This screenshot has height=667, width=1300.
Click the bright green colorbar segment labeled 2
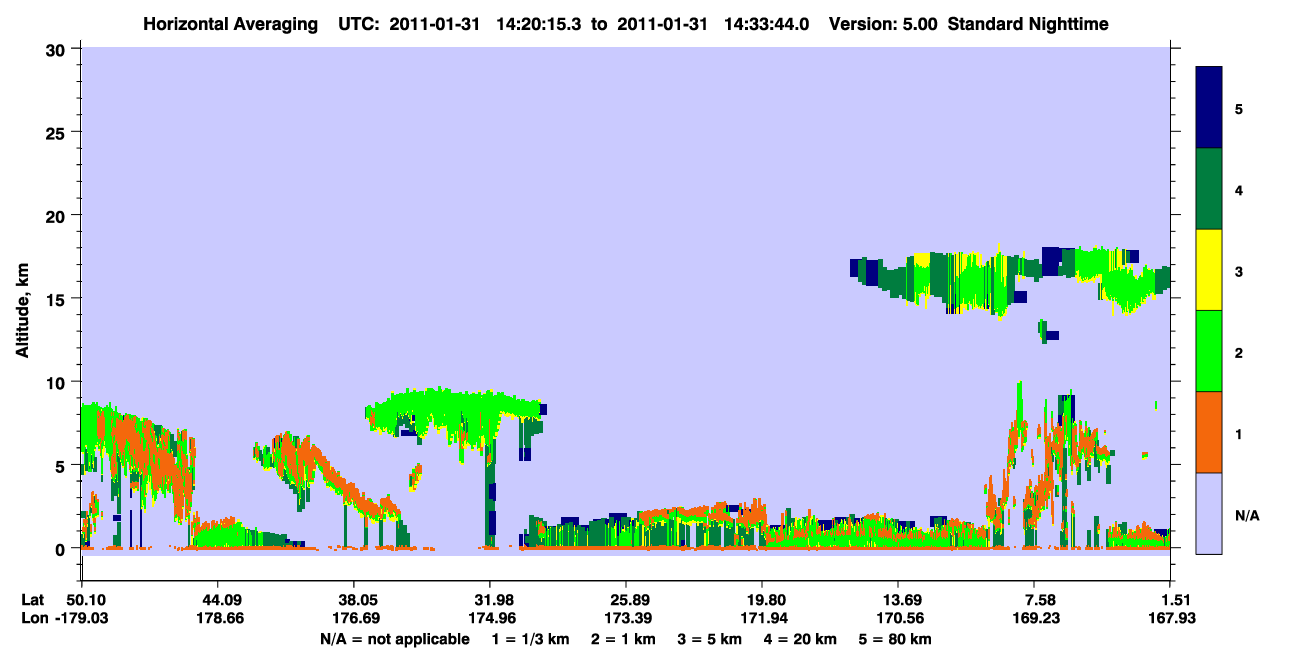point(1209,351)
